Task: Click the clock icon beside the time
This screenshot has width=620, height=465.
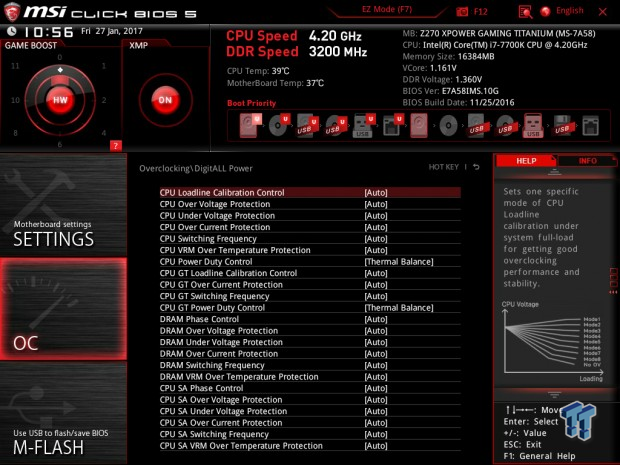Action: pyautogui.click(x=11, y=31)
